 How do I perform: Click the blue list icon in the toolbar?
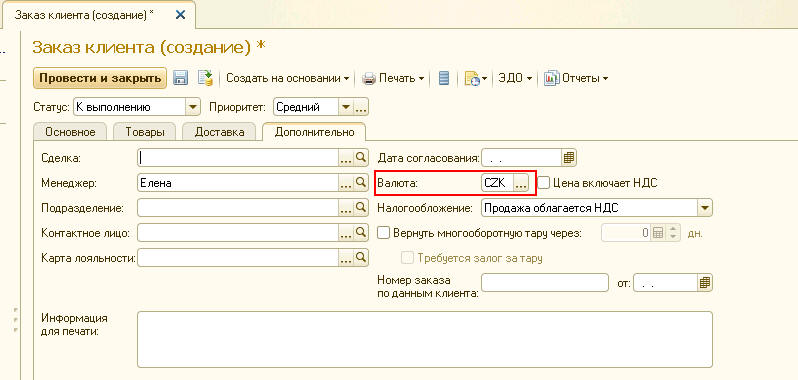point(444,78)
